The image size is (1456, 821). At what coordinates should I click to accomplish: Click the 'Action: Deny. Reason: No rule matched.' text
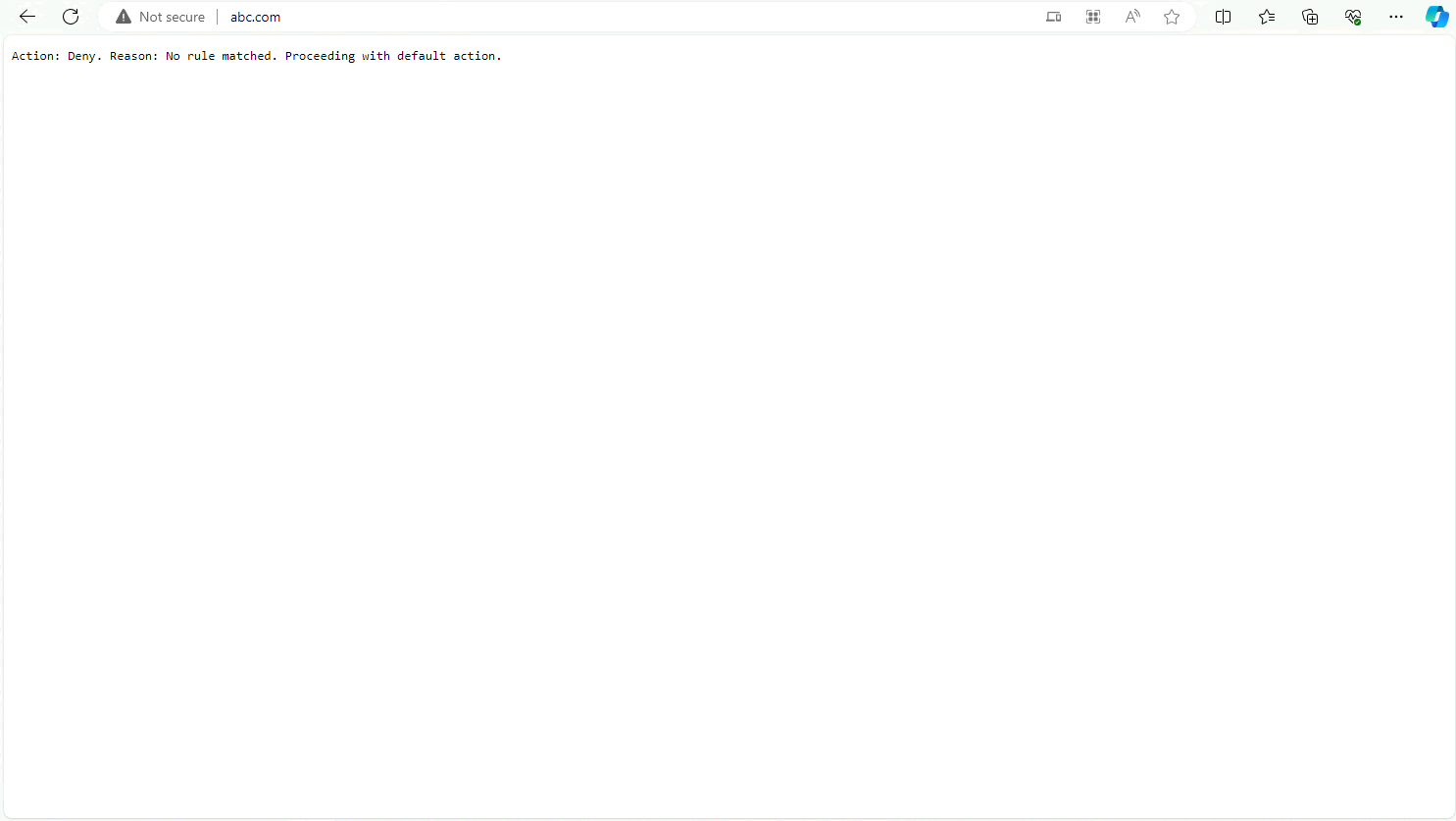coord(145,56)
